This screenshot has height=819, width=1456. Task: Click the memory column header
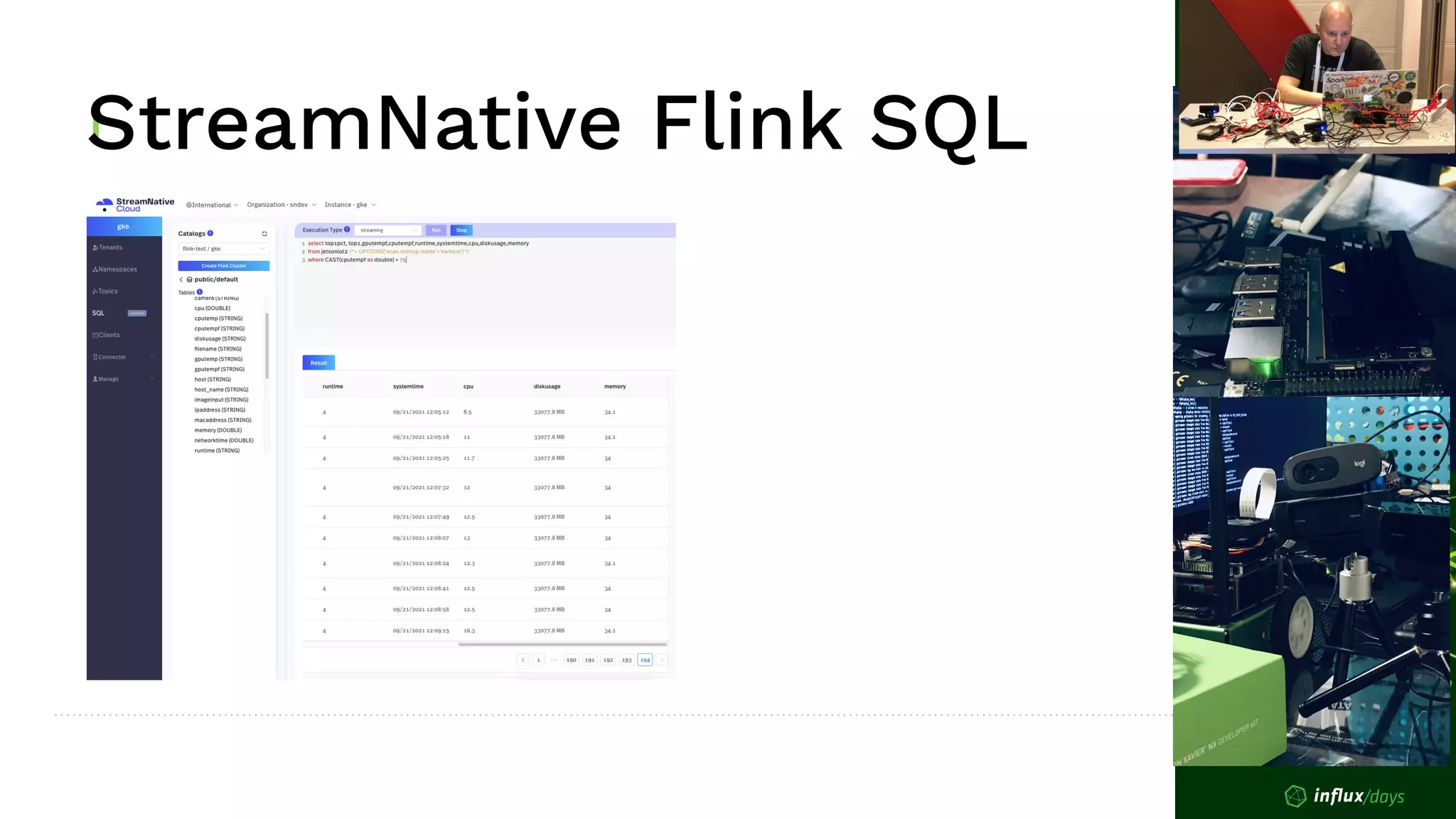click(615, 387)
